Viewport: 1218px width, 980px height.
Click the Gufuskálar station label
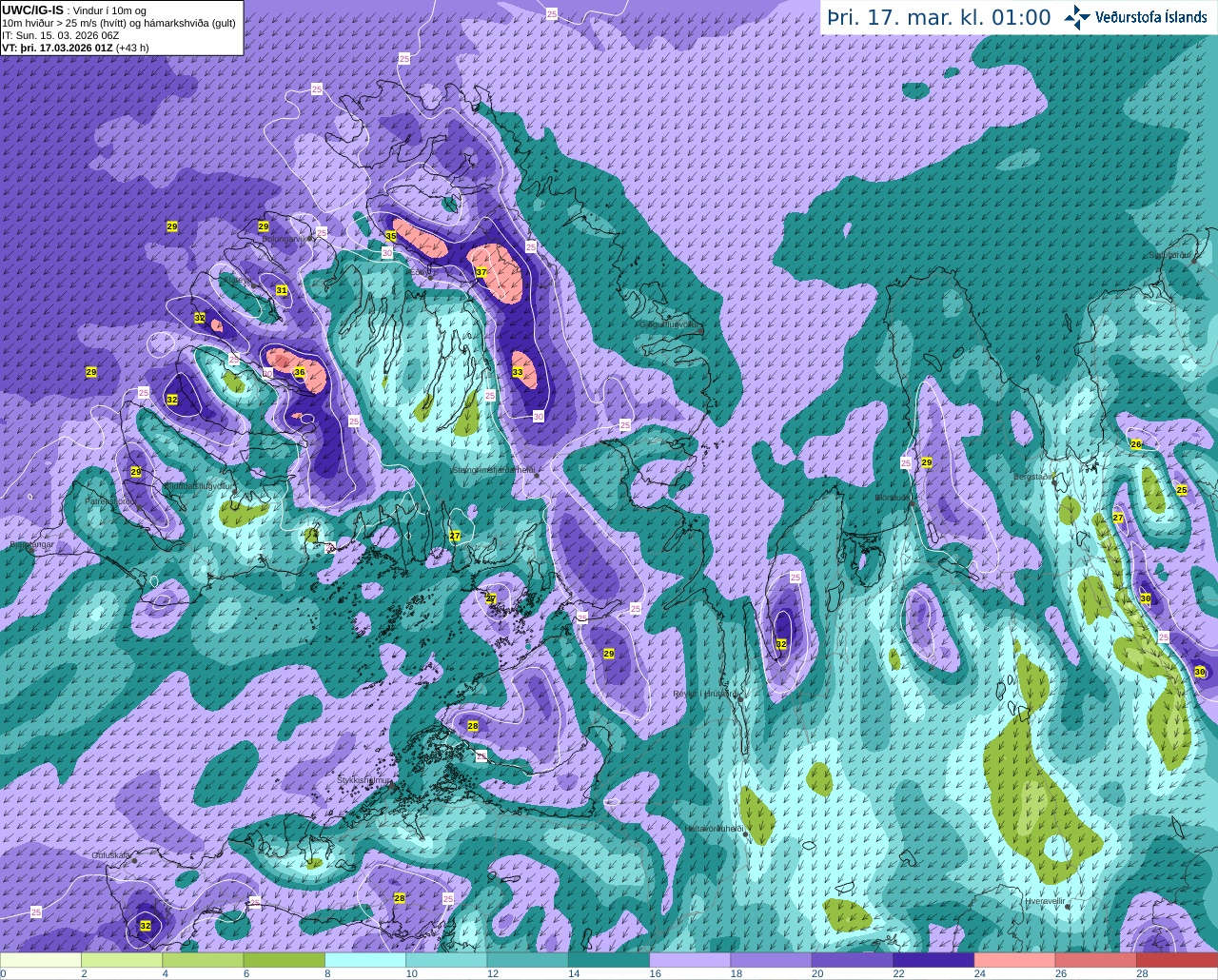point(111,855)
